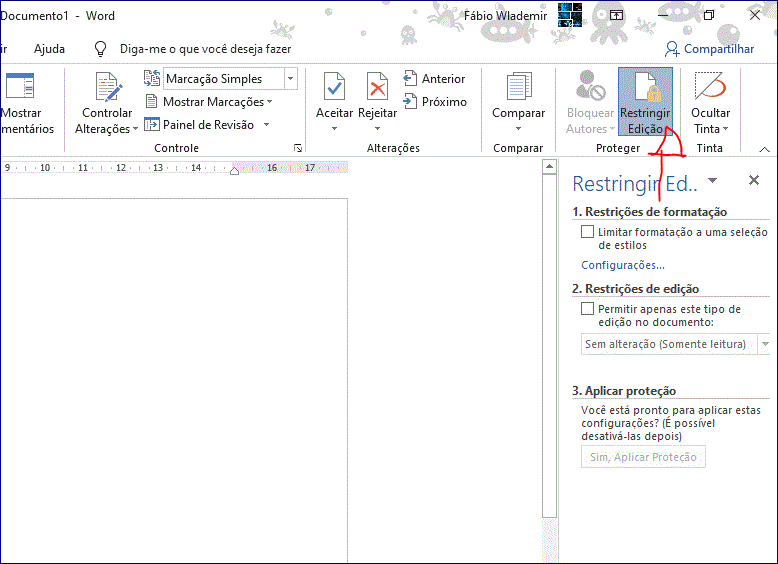Click the 2. Restrições de edição heading

tap(635, 289)
